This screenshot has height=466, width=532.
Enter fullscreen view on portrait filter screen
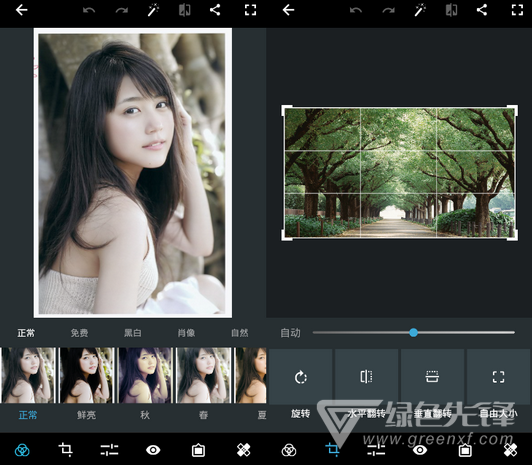[250, 10]
